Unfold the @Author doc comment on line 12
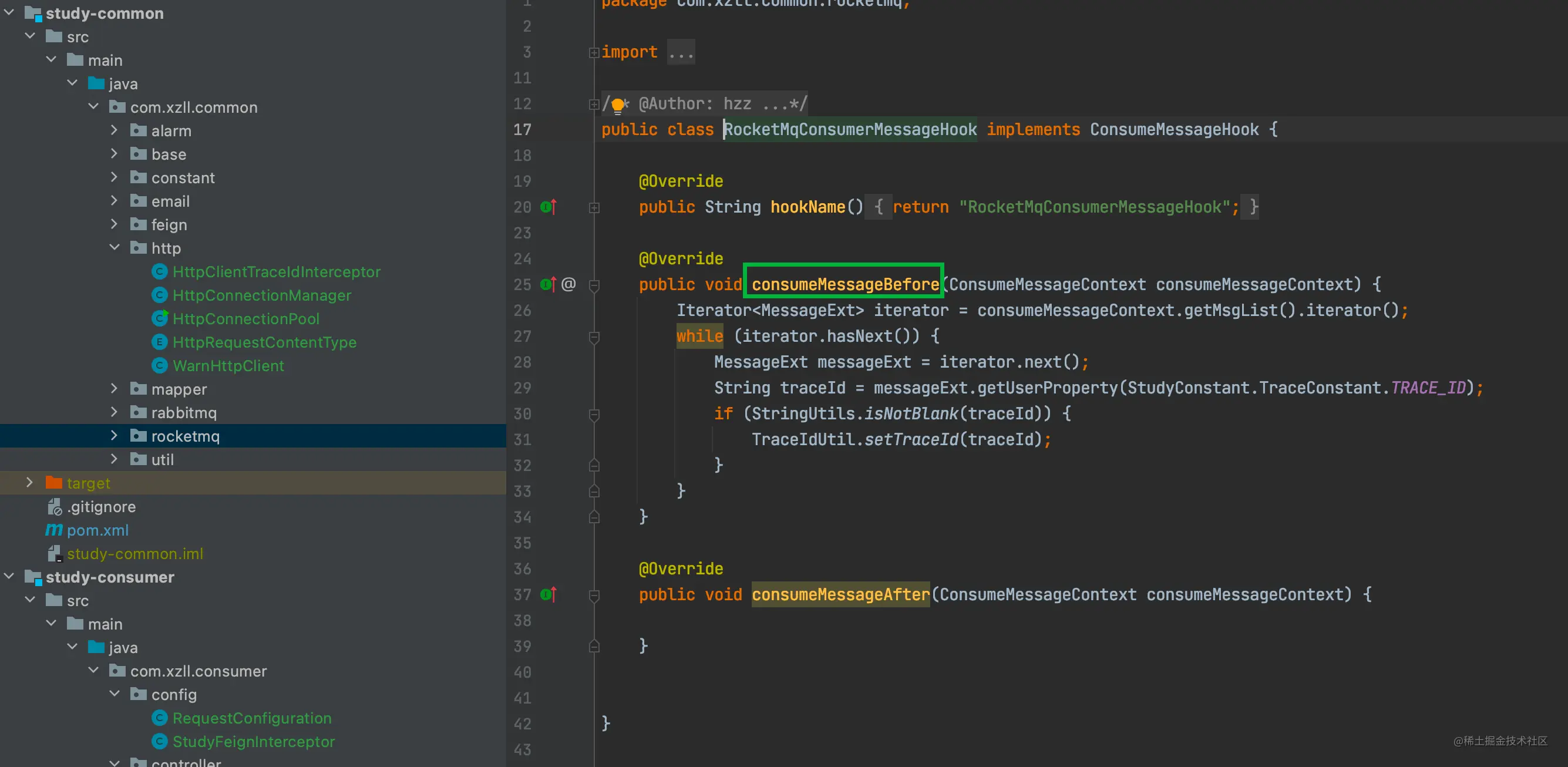 pyautogui.click(x=594, y=105)
